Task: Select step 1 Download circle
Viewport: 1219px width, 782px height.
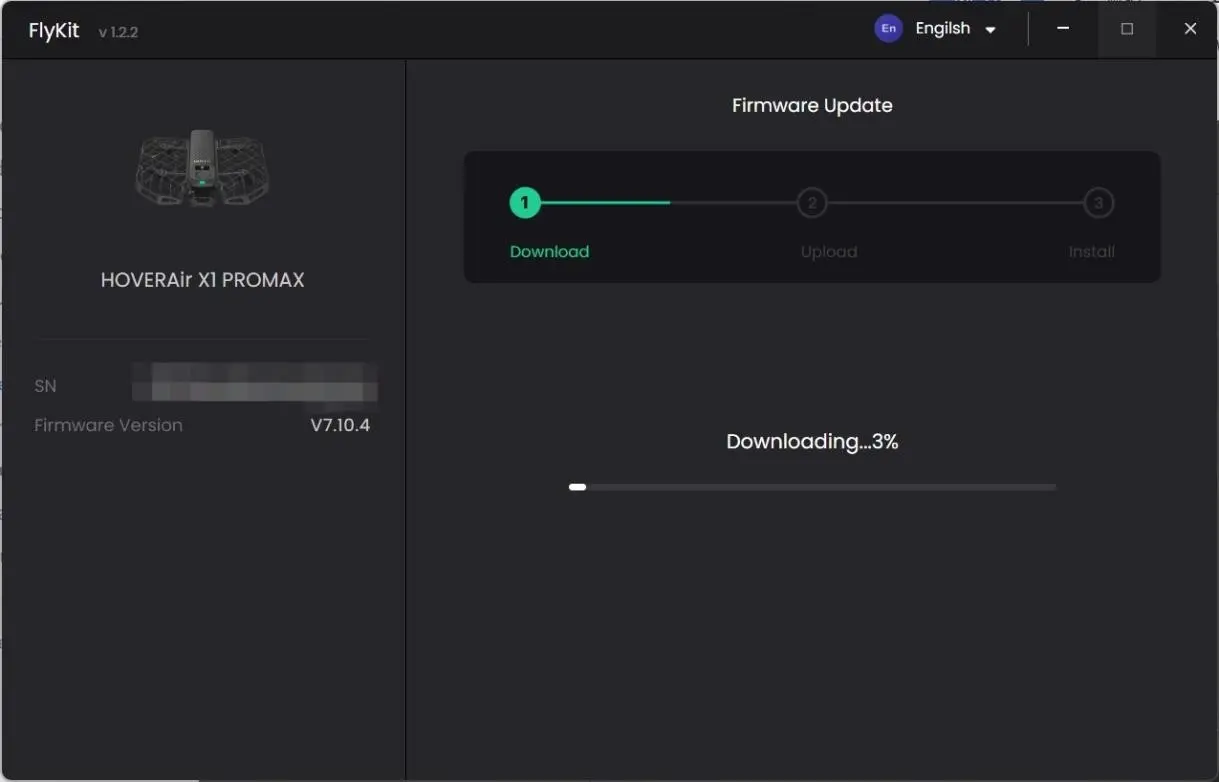Action: [524, 203]
